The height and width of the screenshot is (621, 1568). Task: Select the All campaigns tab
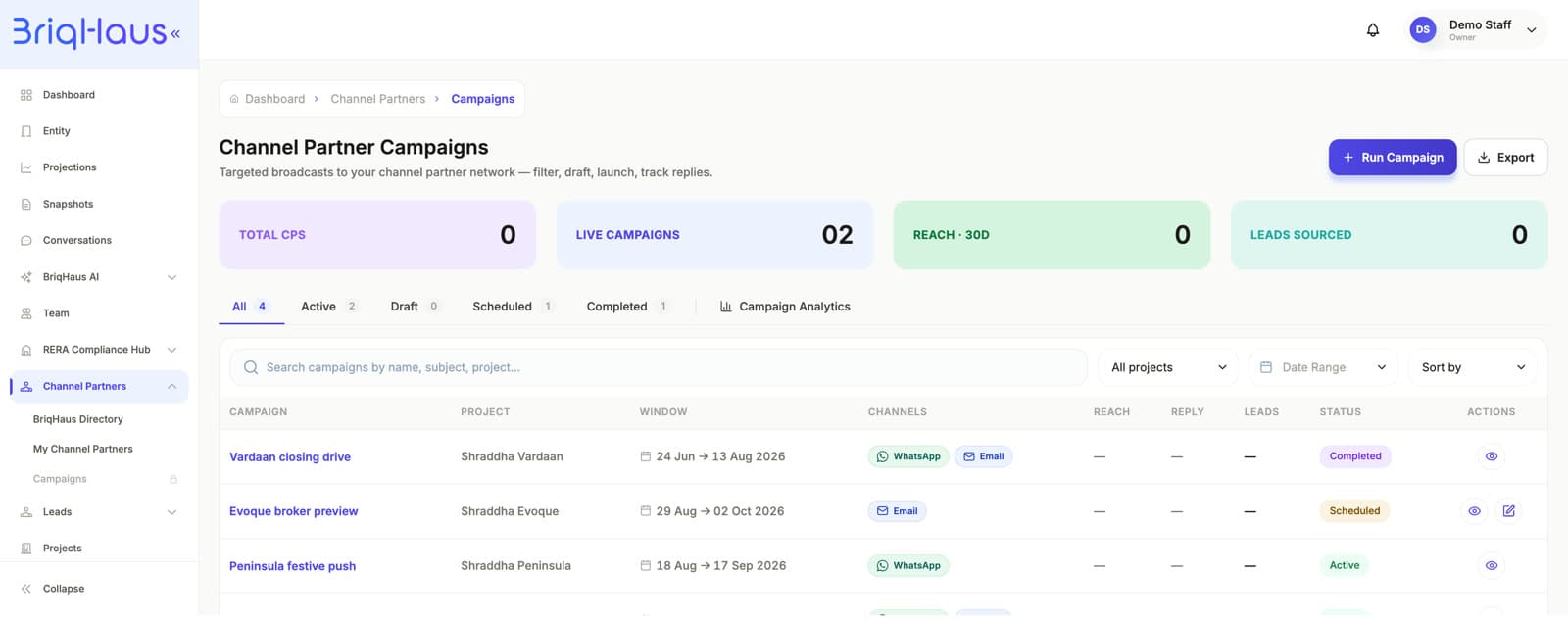251,307
